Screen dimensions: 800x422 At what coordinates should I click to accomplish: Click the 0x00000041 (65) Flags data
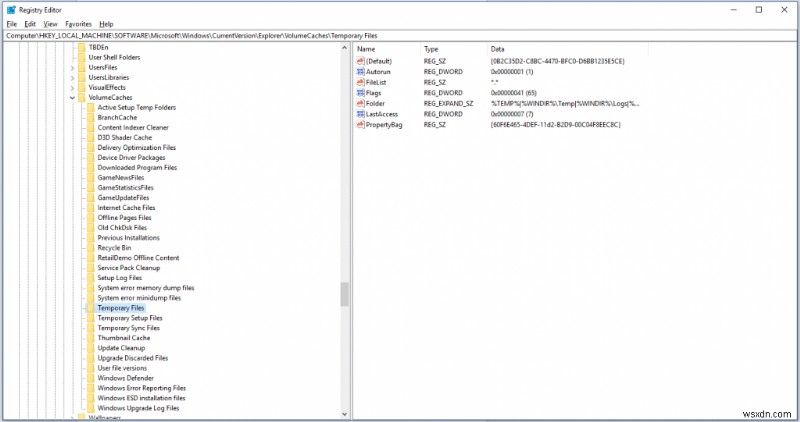point(513,93)
